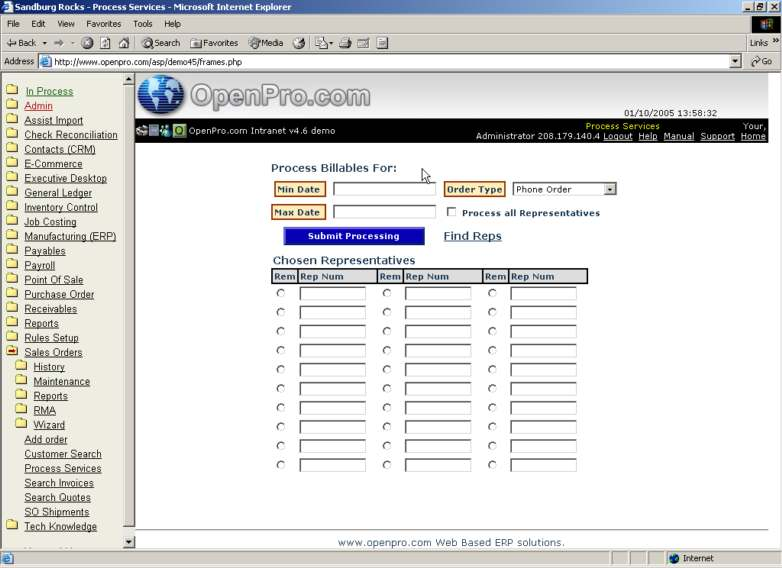
Task: Open the Favorites menu
Action: (103, 23)
